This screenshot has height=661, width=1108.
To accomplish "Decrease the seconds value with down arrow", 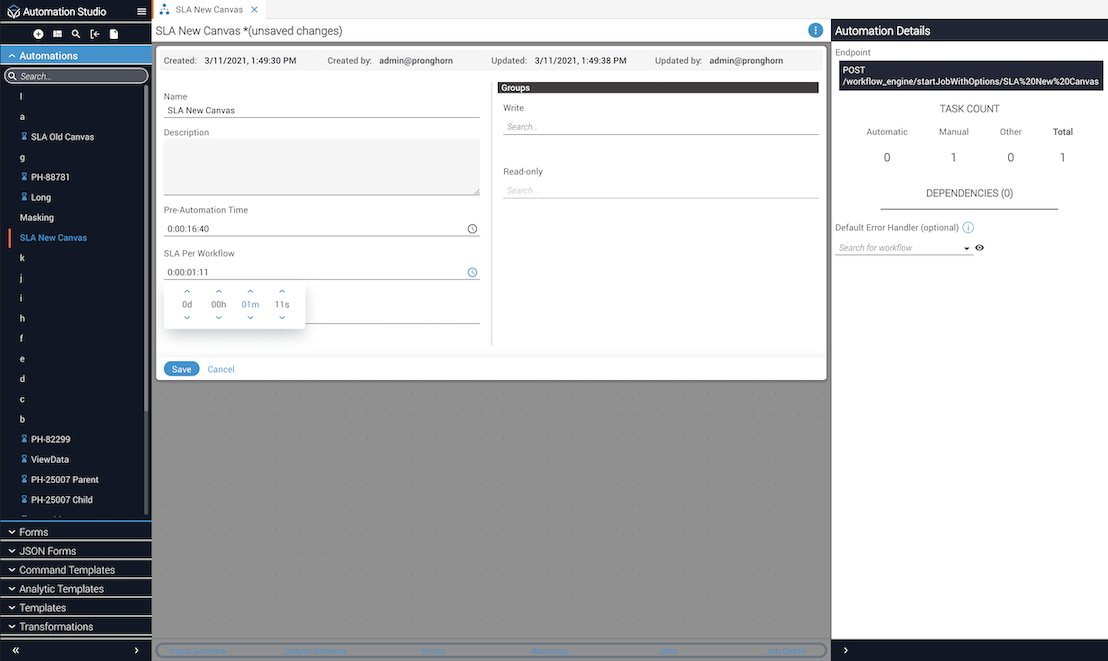I will point(282,318).
